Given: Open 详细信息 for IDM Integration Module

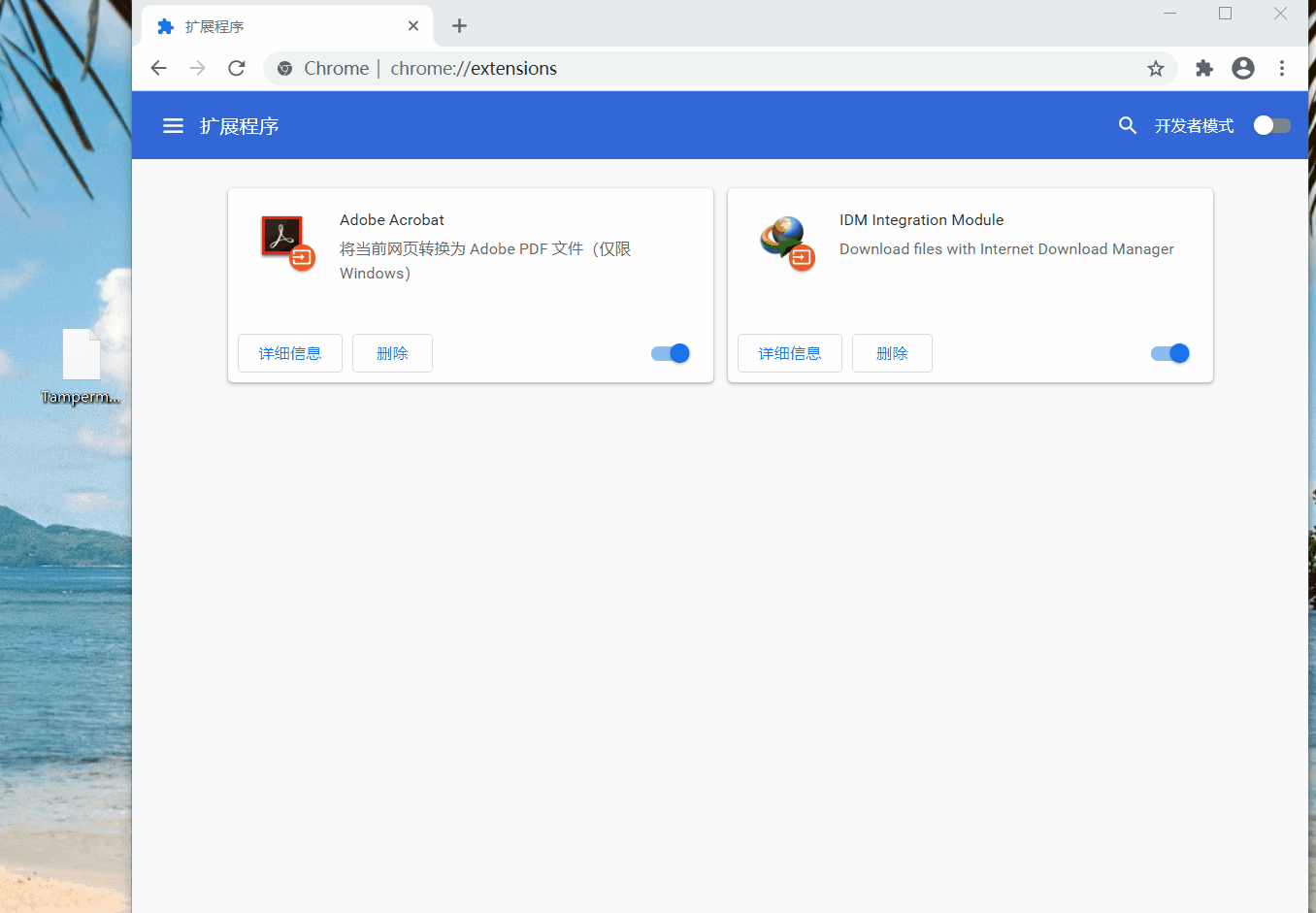Looking at the screenshot, I should click(x=790, y=353).
